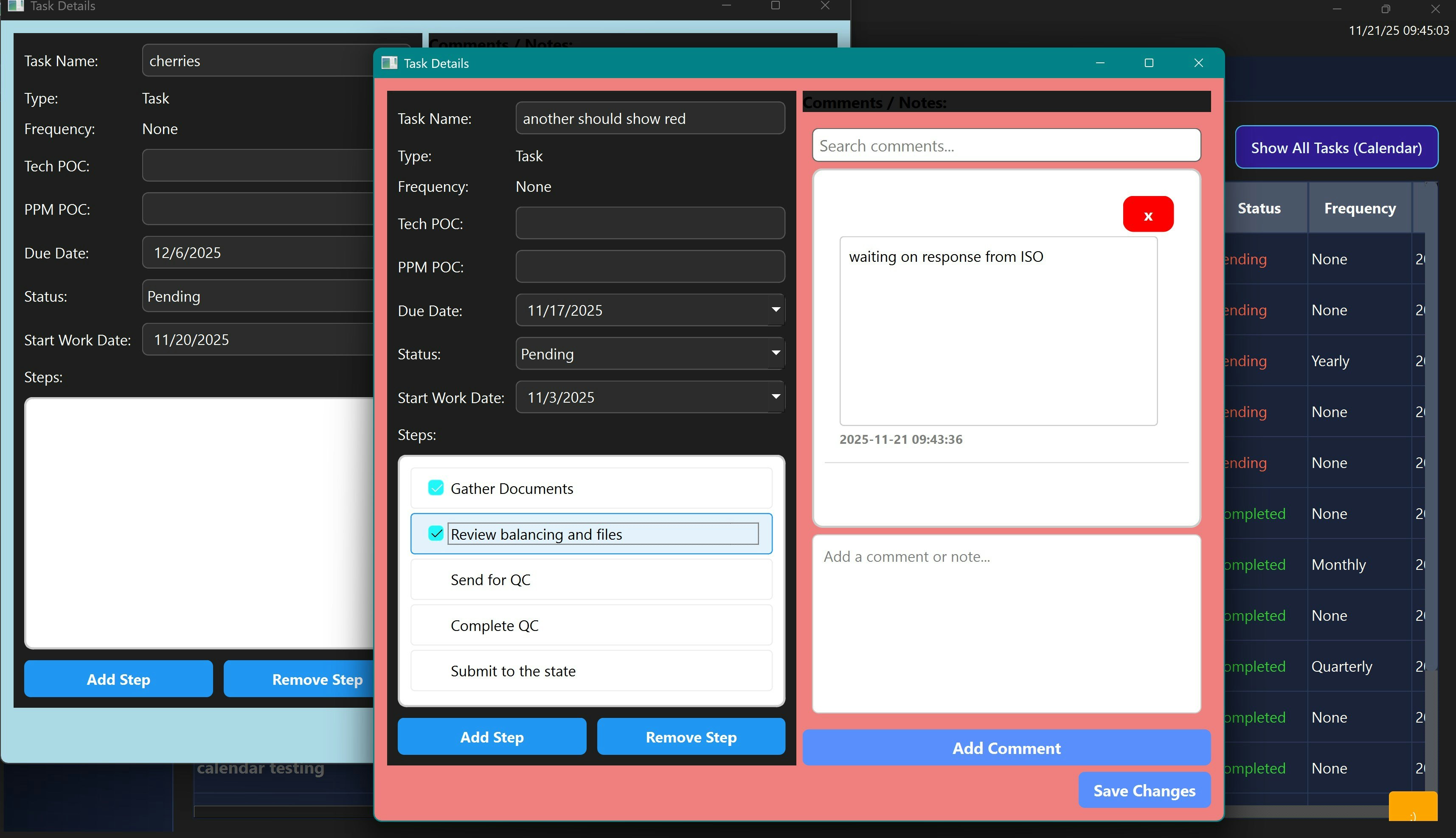Uncheck the Gather Documents step
The image size is (1456, 838).
coord(435,488)
